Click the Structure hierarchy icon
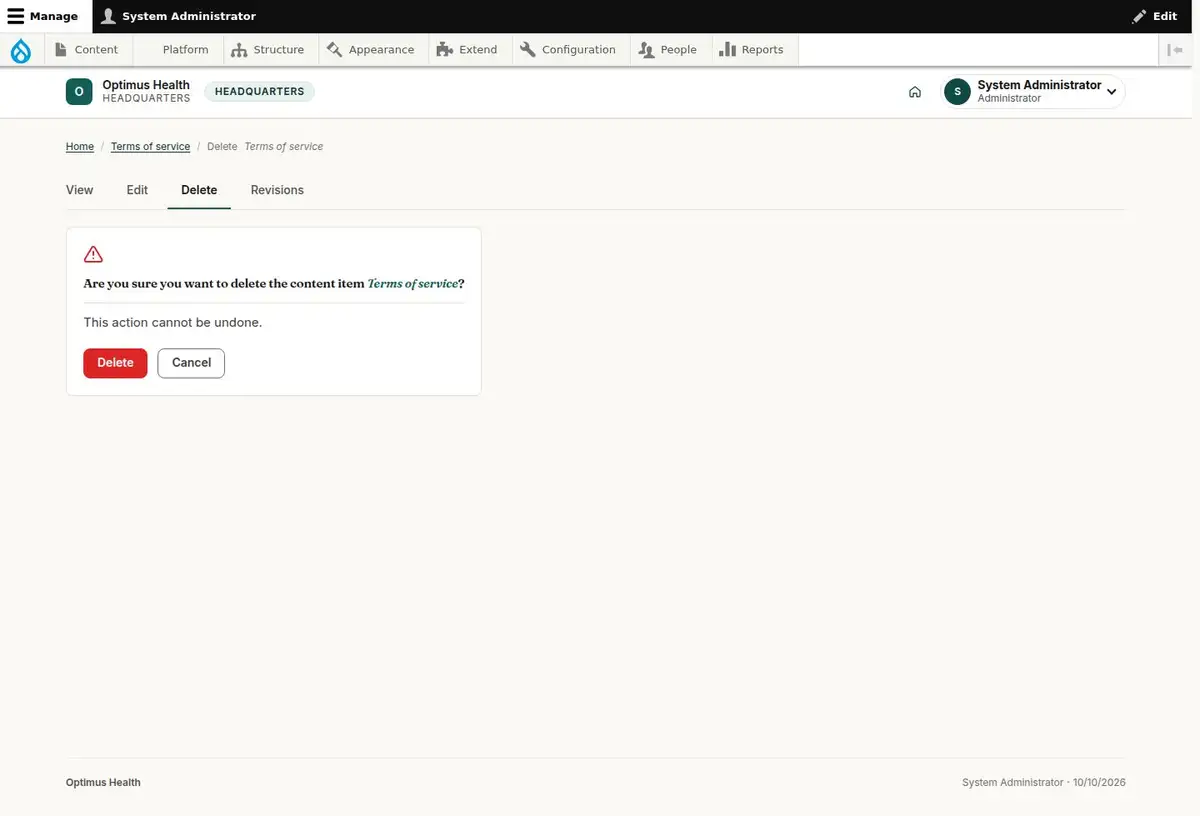Image resolution: width=1200 pixels, height=816 pixels. tap(239, 50)
